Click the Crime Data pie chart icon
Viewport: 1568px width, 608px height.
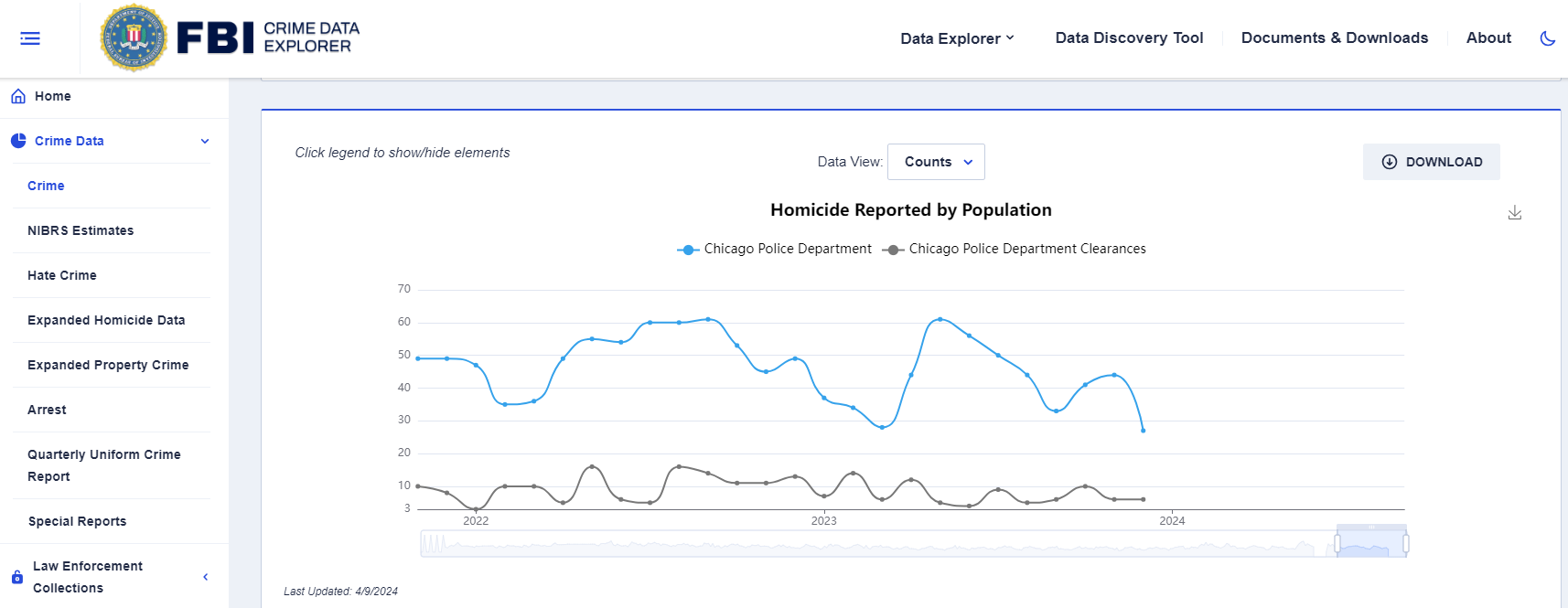pos(18,141)
